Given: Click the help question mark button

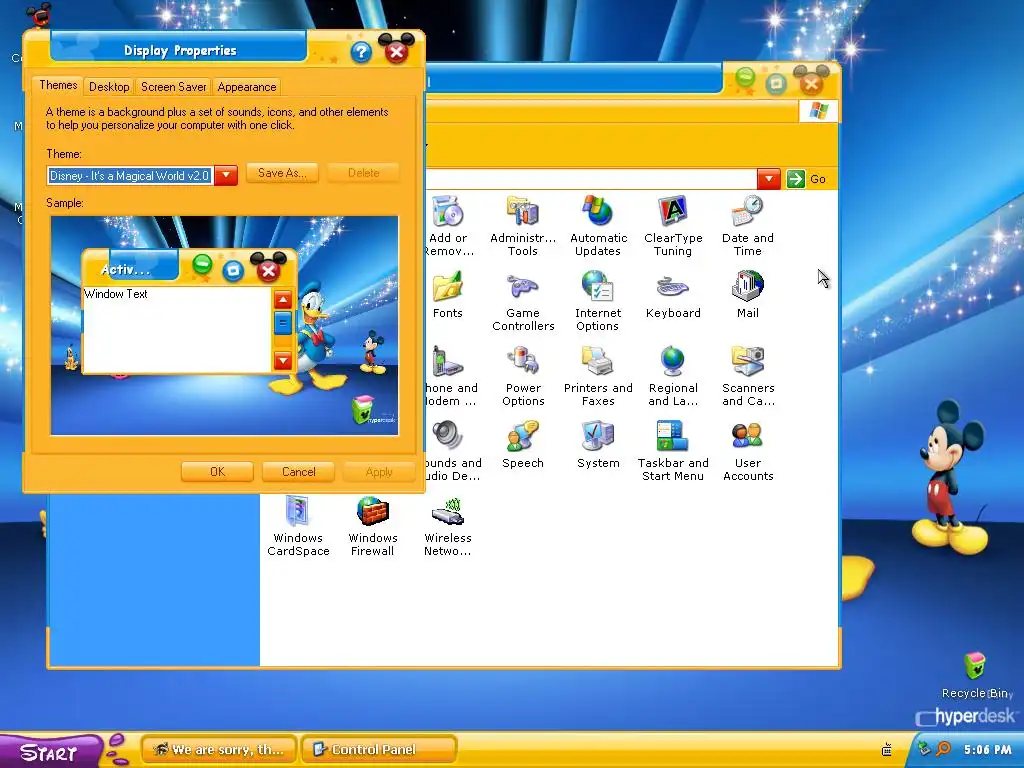Looking at the screenshot, I should tap(361, 52).
